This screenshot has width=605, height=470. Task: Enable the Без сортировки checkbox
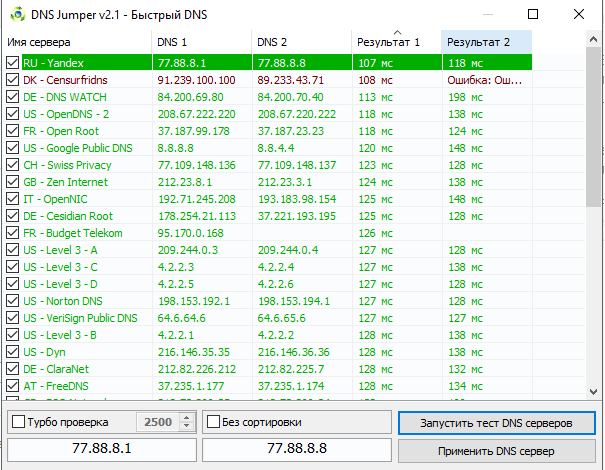pos(213,421)
